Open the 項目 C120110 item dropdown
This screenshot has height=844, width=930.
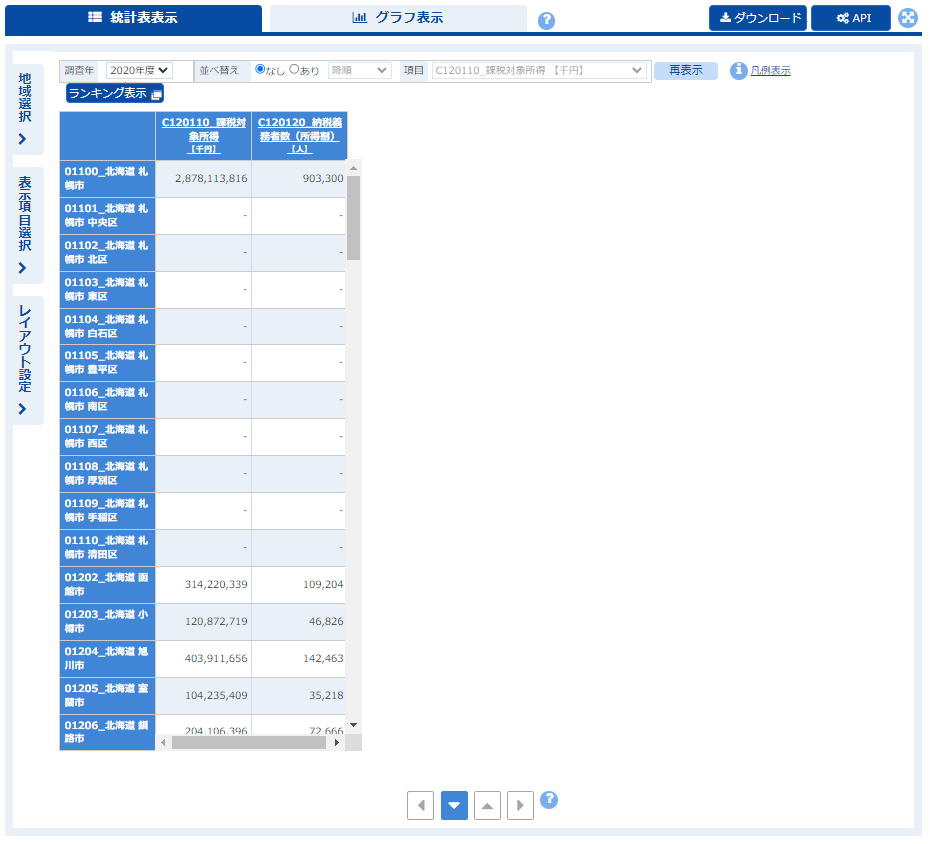540,70
